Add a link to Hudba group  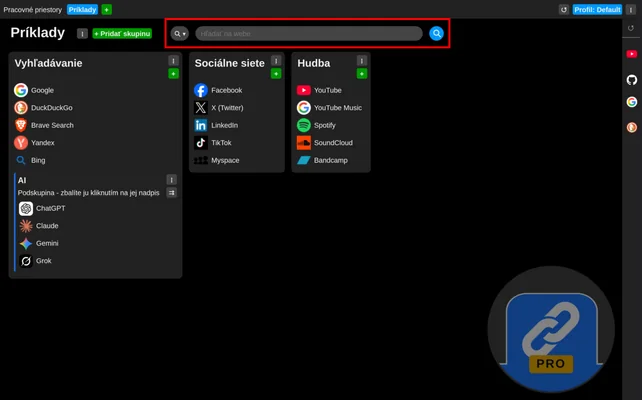pos(362,74)
